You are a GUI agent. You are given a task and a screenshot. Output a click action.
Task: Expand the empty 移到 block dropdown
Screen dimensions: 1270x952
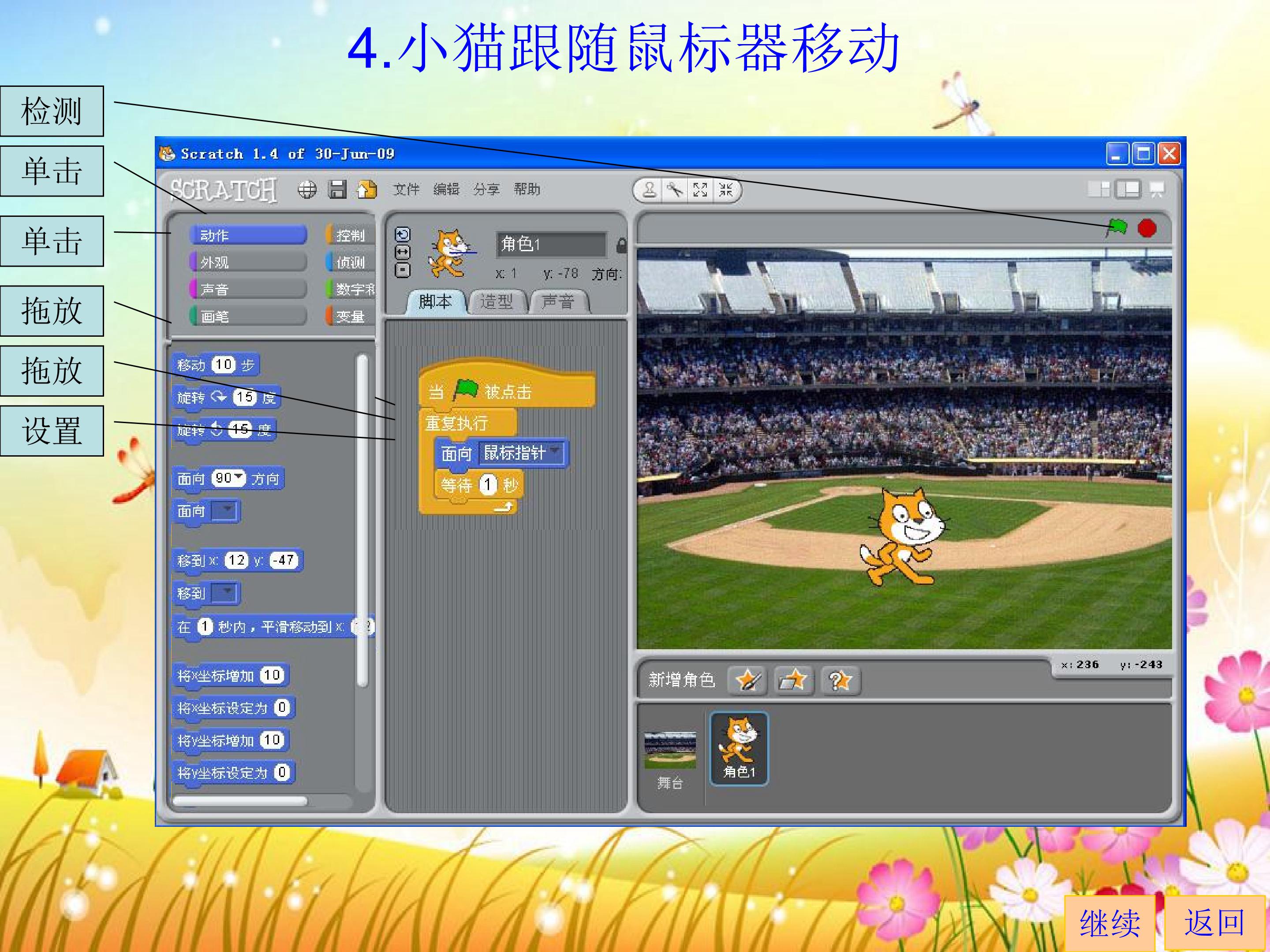224,593
